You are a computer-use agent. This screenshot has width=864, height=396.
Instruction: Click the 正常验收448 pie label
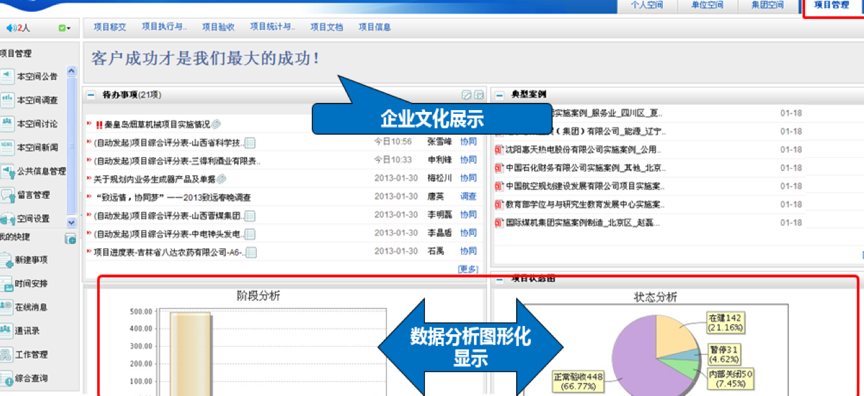[578, 381]
